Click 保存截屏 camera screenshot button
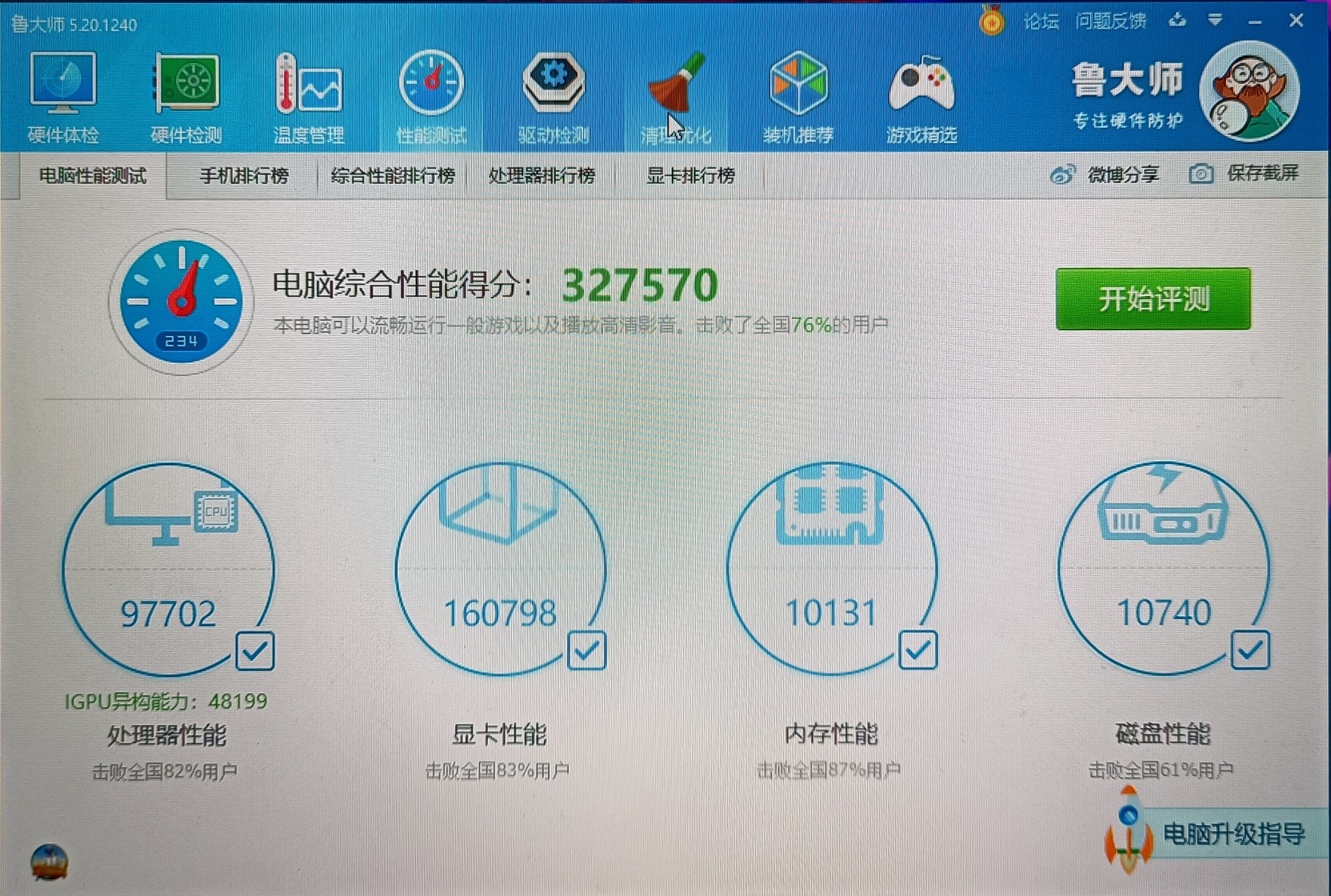 pos(1245,174)
